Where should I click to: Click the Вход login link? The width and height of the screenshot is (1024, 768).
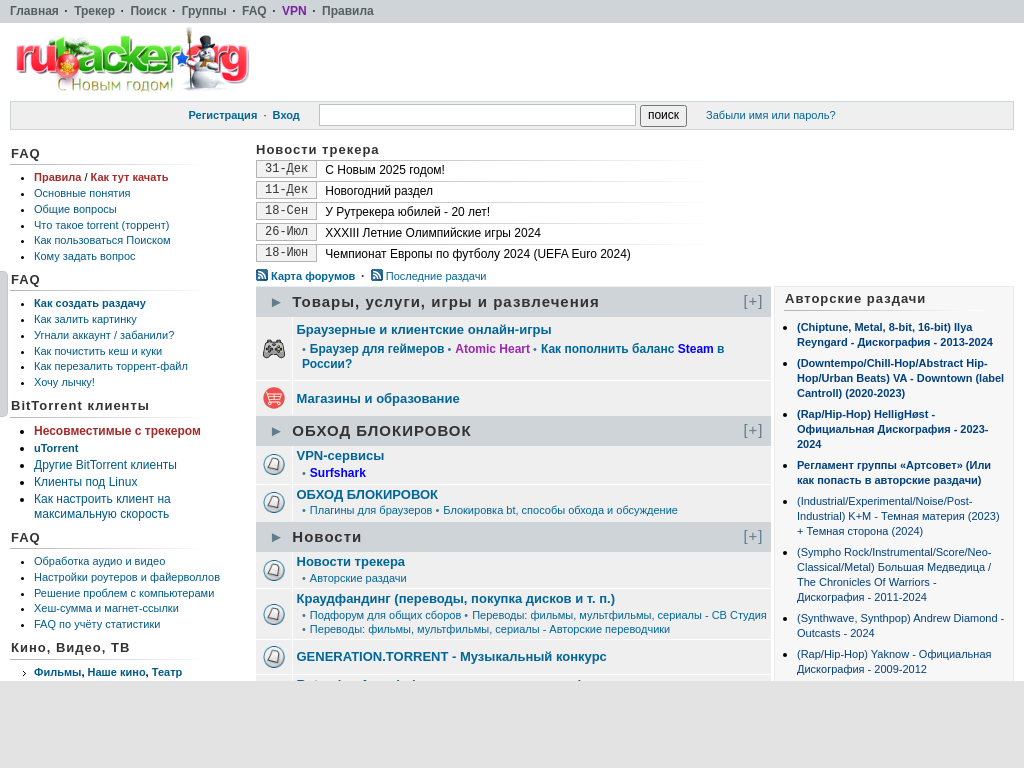pos(286,115)
